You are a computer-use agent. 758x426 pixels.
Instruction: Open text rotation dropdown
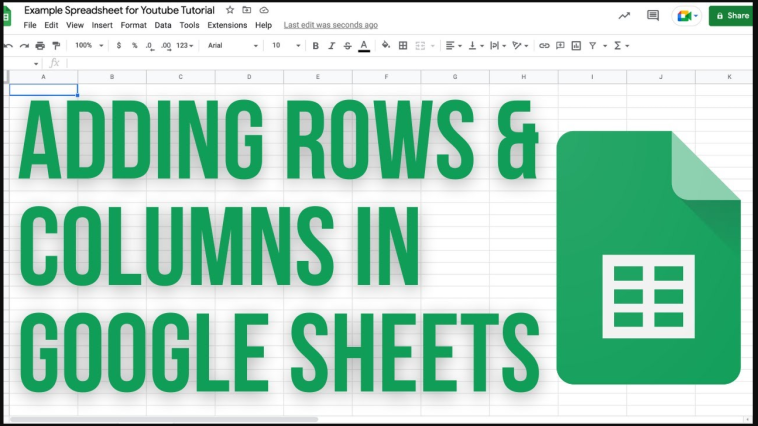pos(520,45)
